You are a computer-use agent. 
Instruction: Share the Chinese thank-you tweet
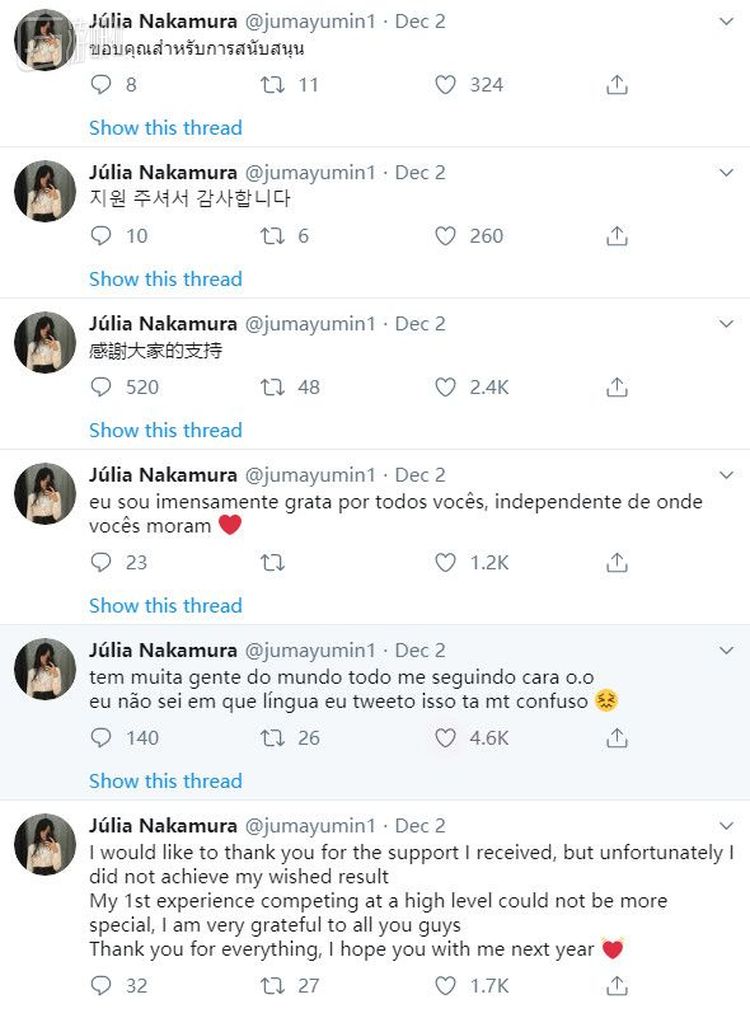(617, 387)
